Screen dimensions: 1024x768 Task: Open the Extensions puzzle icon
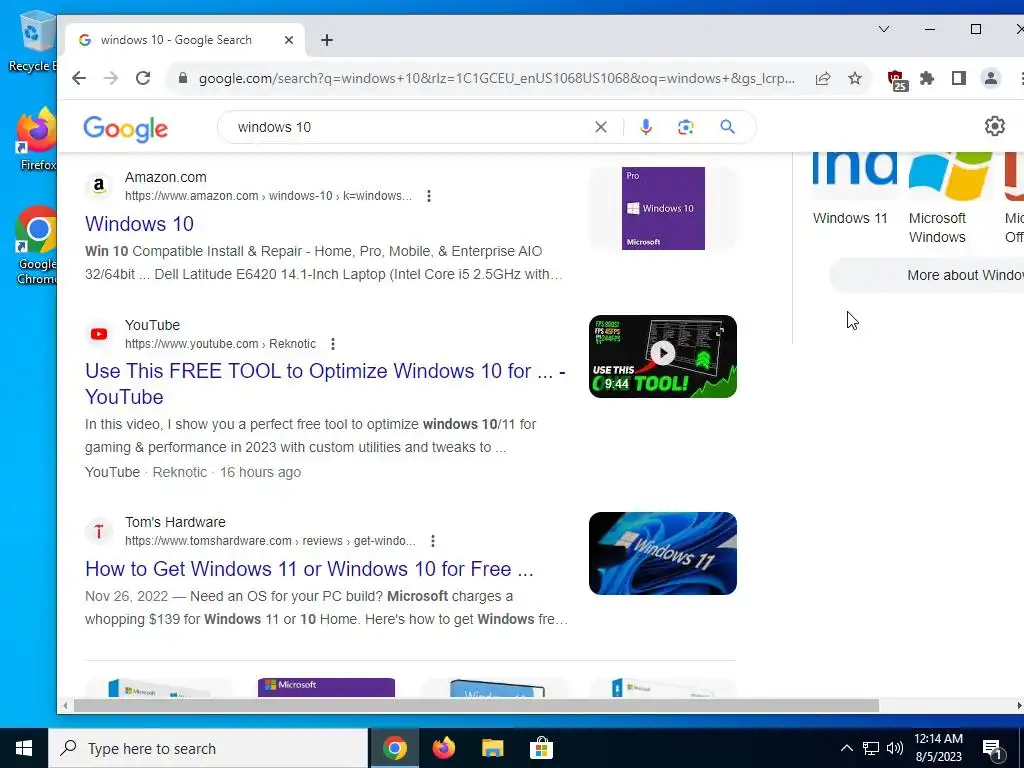point(927,78)
